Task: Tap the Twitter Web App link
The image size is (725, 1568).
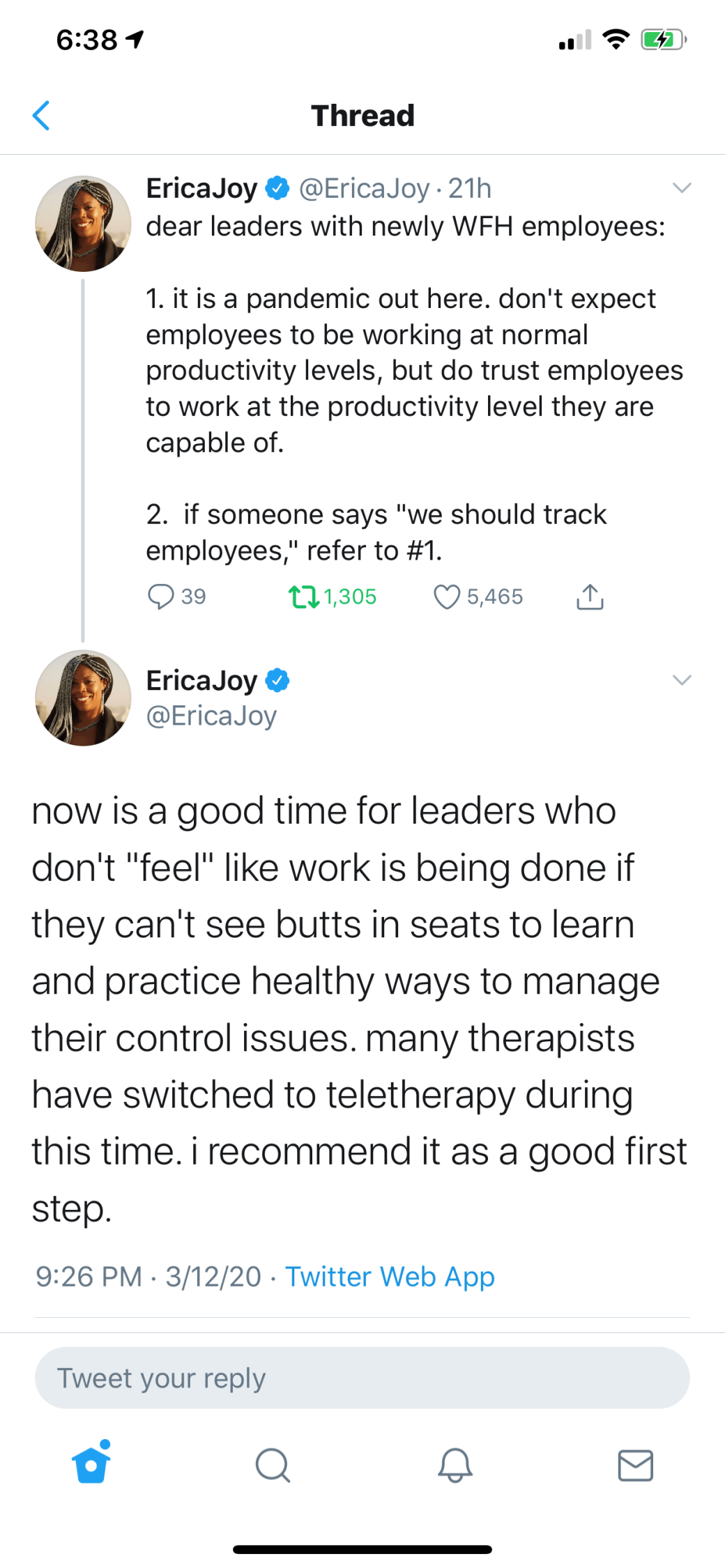Action: (390, 1277)
